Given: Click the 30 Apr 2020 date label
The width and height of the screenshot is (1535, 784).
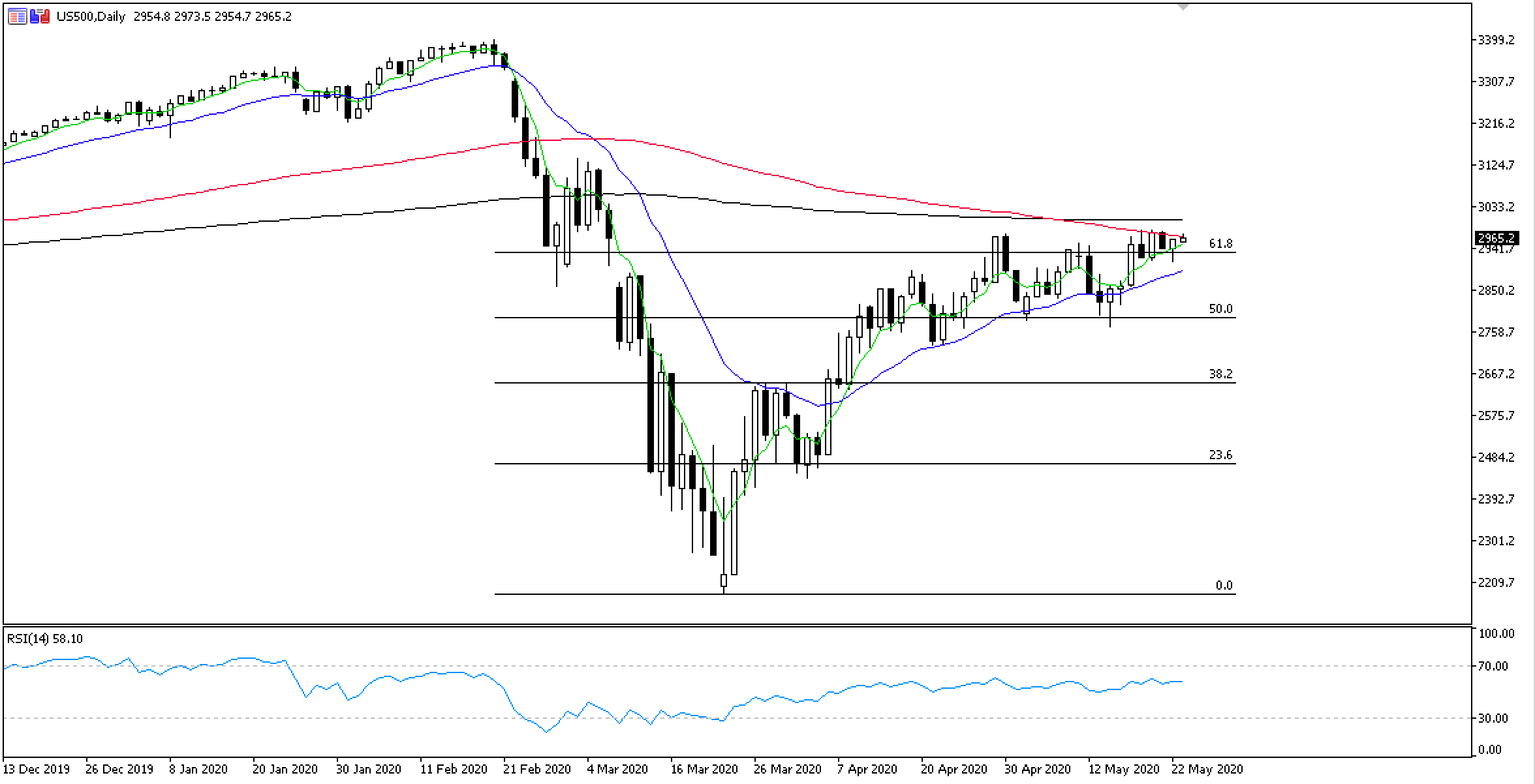Looking at the screenshot, I should tap(1038, 769).
